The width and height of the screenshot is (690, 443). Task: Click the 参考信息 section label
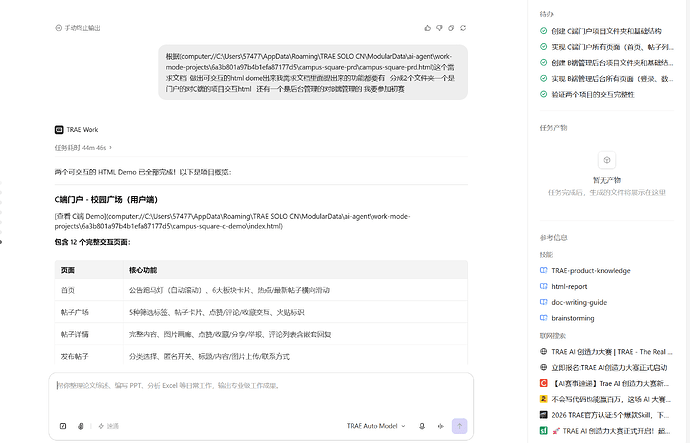[x=554, y=238]
